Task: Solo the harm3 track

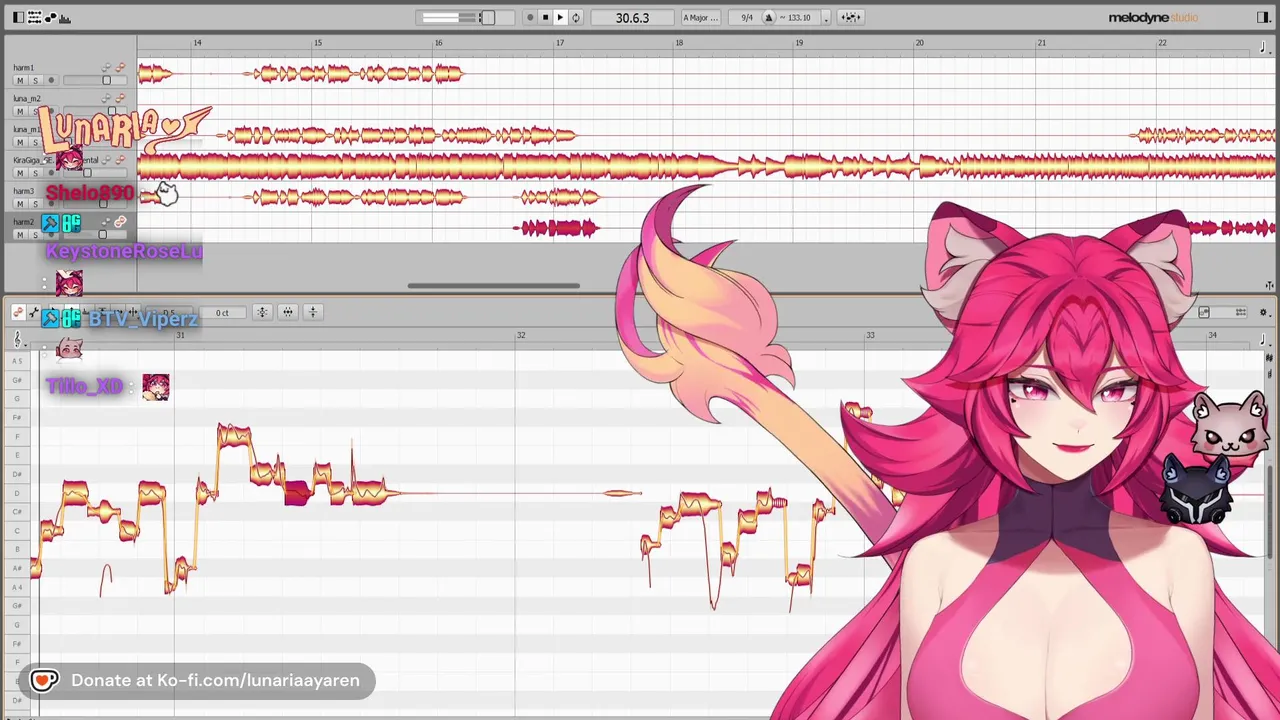Action: pos(35,204)
